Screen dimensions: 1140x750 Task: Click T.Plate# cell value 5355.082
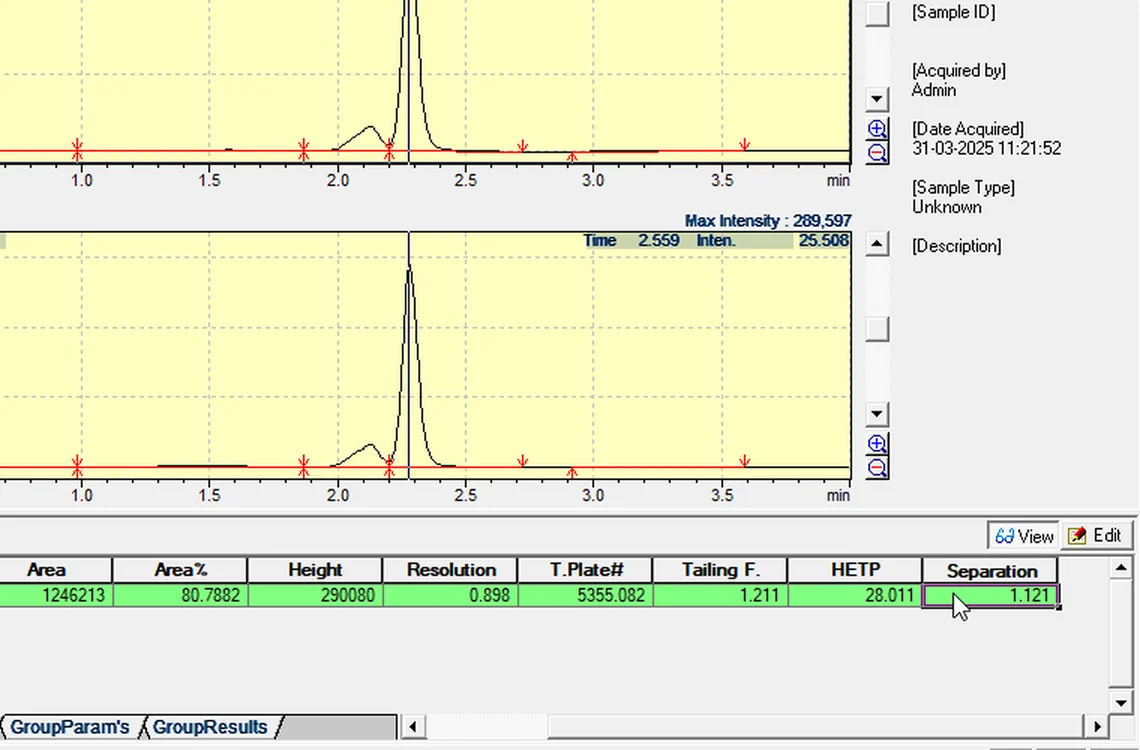[585, 595]
